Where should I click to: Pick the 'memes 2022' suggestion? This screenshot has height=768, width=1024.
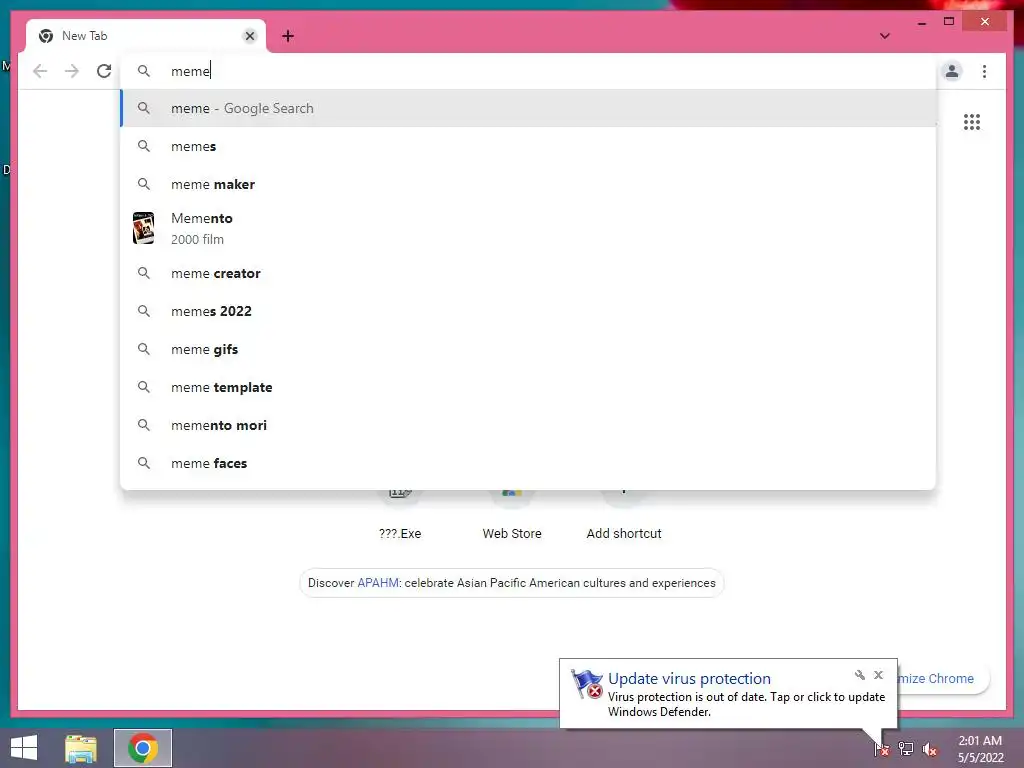528,311
